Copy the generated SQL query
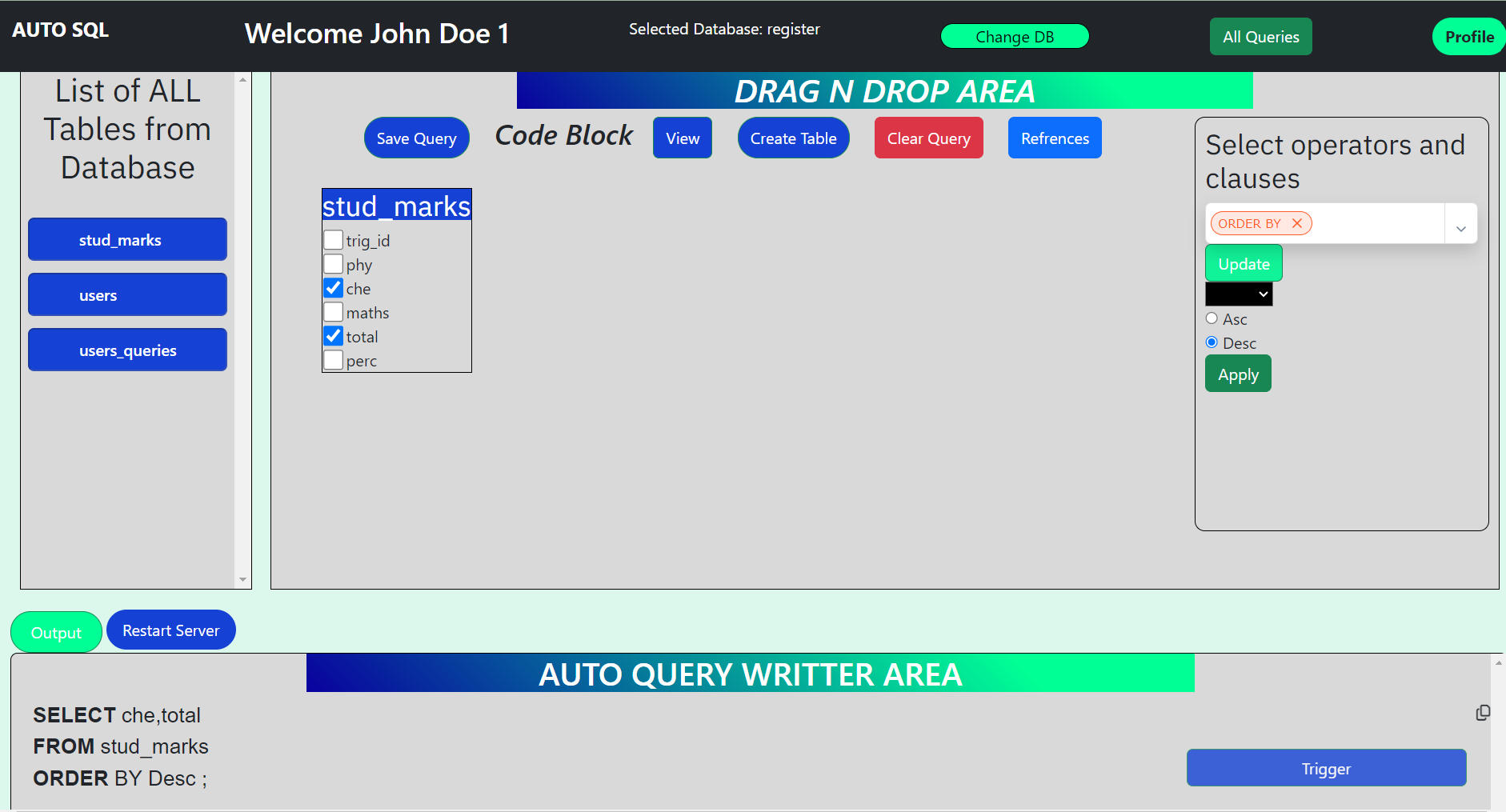The image size is (1506, 812). click(1484, 712)
